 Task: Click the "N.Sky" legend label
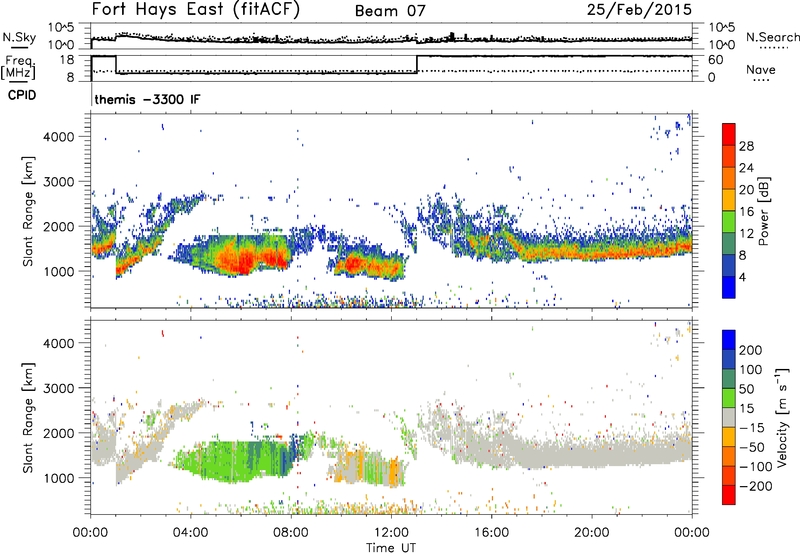click(x=19, y=38)
